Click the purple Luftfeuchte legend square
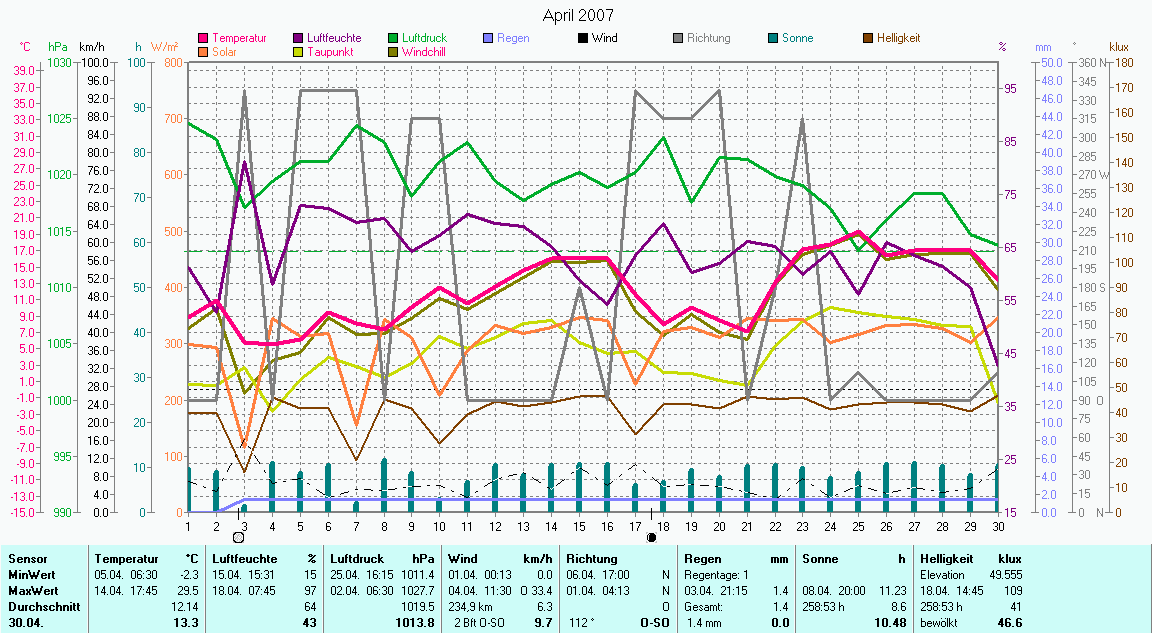This screenshot has height=633, width=1152. pyautogui.click(x=299, y=39)
